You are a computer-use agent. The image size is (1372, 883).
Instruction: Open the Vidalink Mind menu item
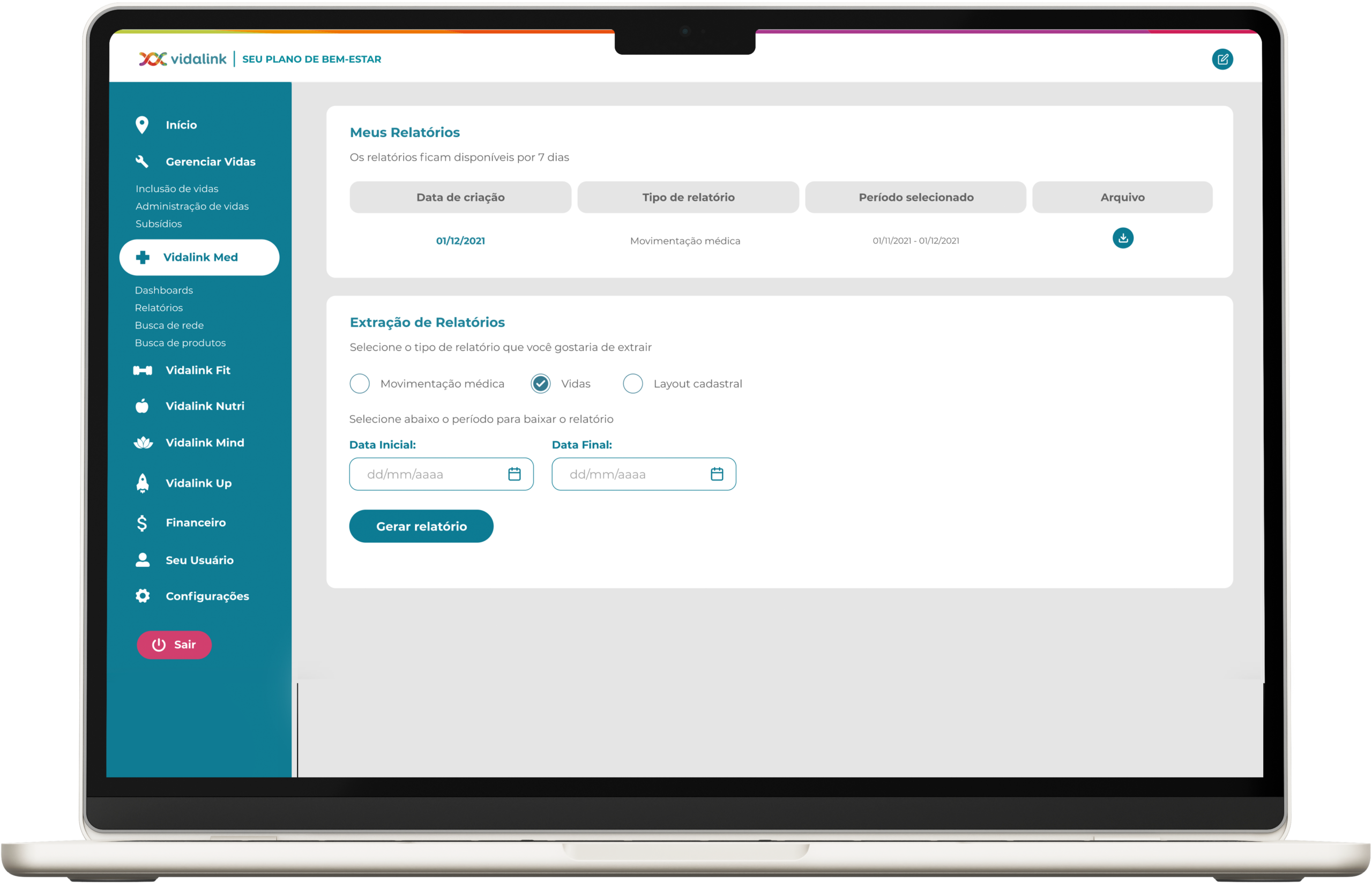(x=205, y=443)
